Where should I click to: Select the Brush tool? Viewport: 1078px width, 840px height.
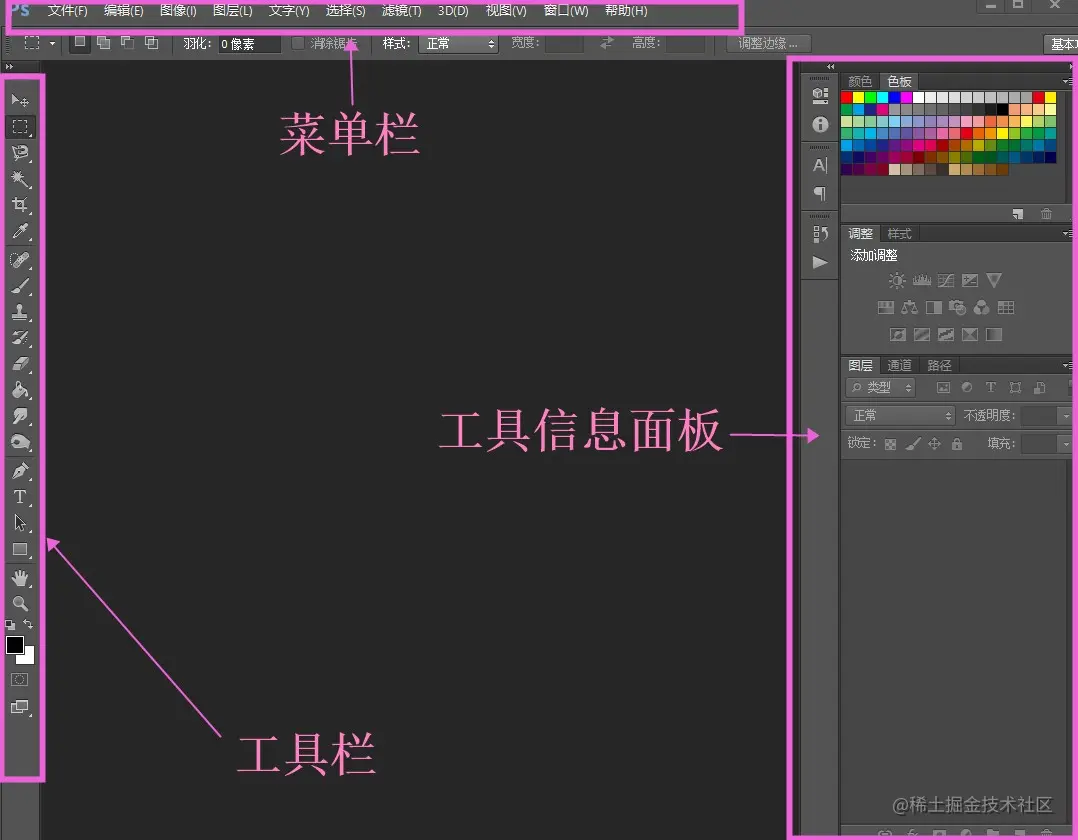pyautogui.click(x=20, y=286)
